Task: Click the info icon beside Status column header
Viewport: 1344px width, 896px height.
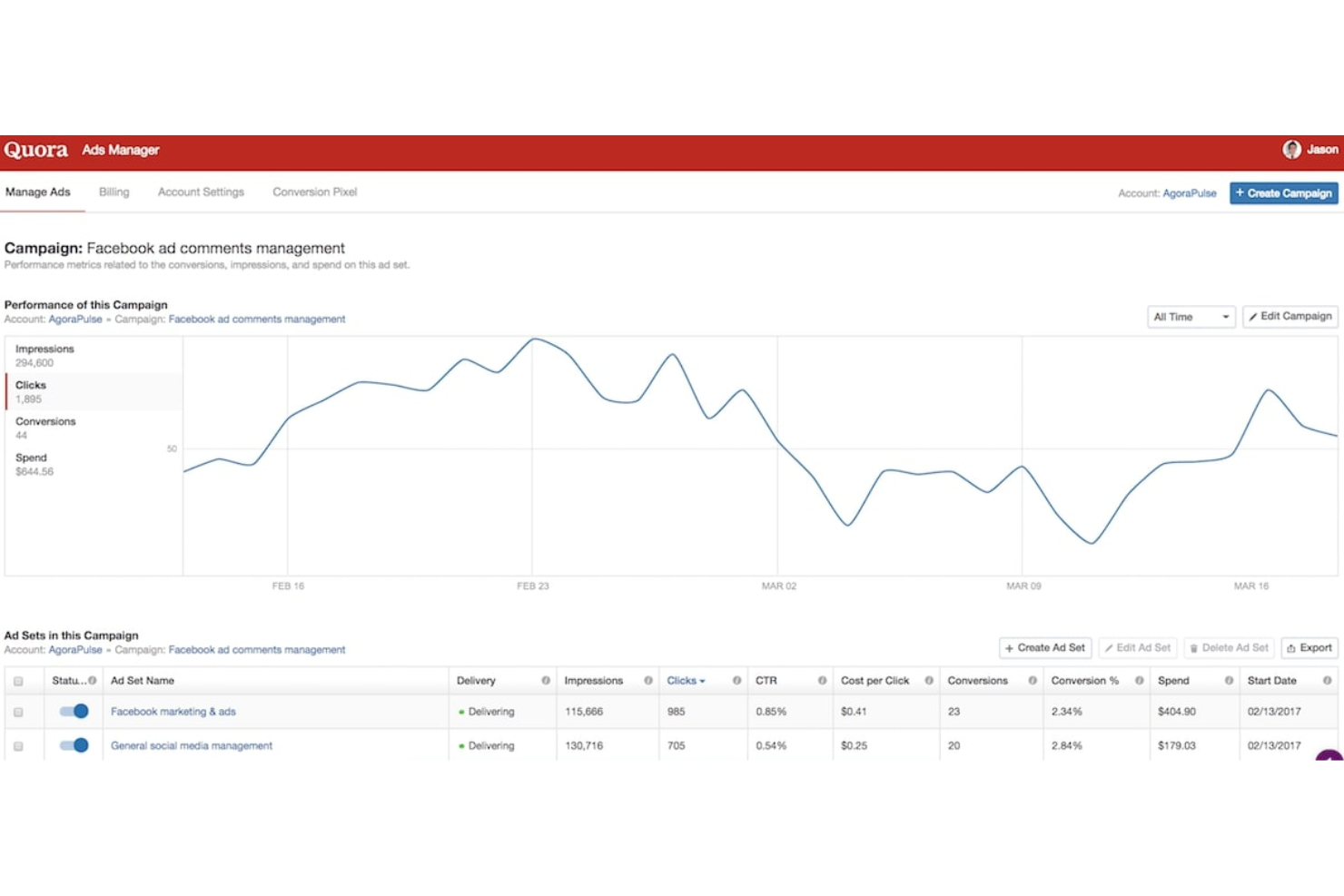Action: coord(93,680)
